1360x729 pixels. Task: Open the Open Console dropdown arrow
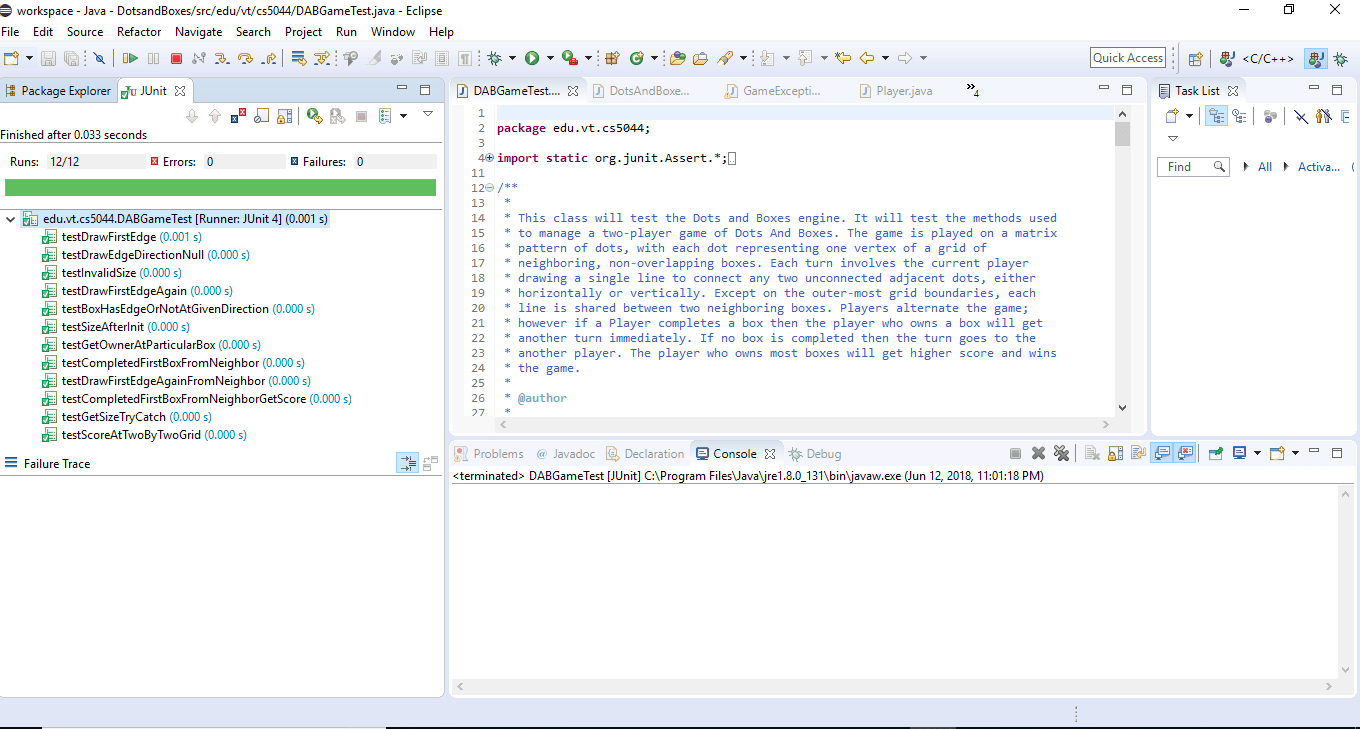tap(1295, 453)
